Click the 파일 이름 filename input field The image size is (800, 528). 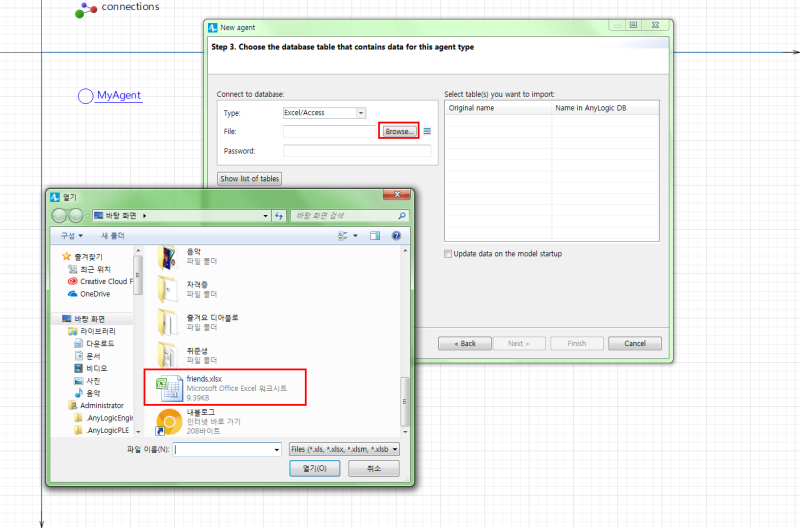223,449
